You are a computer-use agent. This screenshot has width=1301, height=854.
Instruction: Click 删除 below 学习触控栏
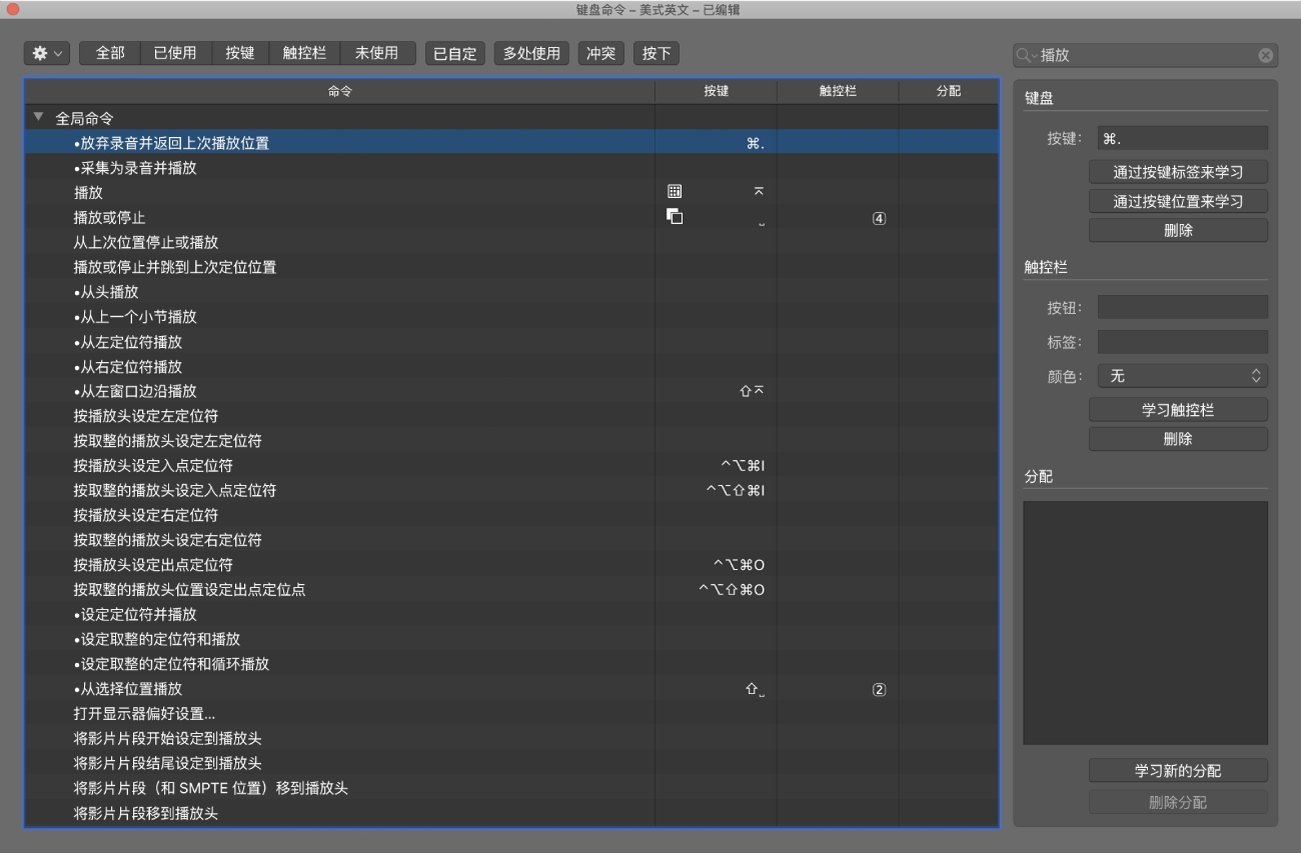pyautogui.click(x=1178, y=439)
